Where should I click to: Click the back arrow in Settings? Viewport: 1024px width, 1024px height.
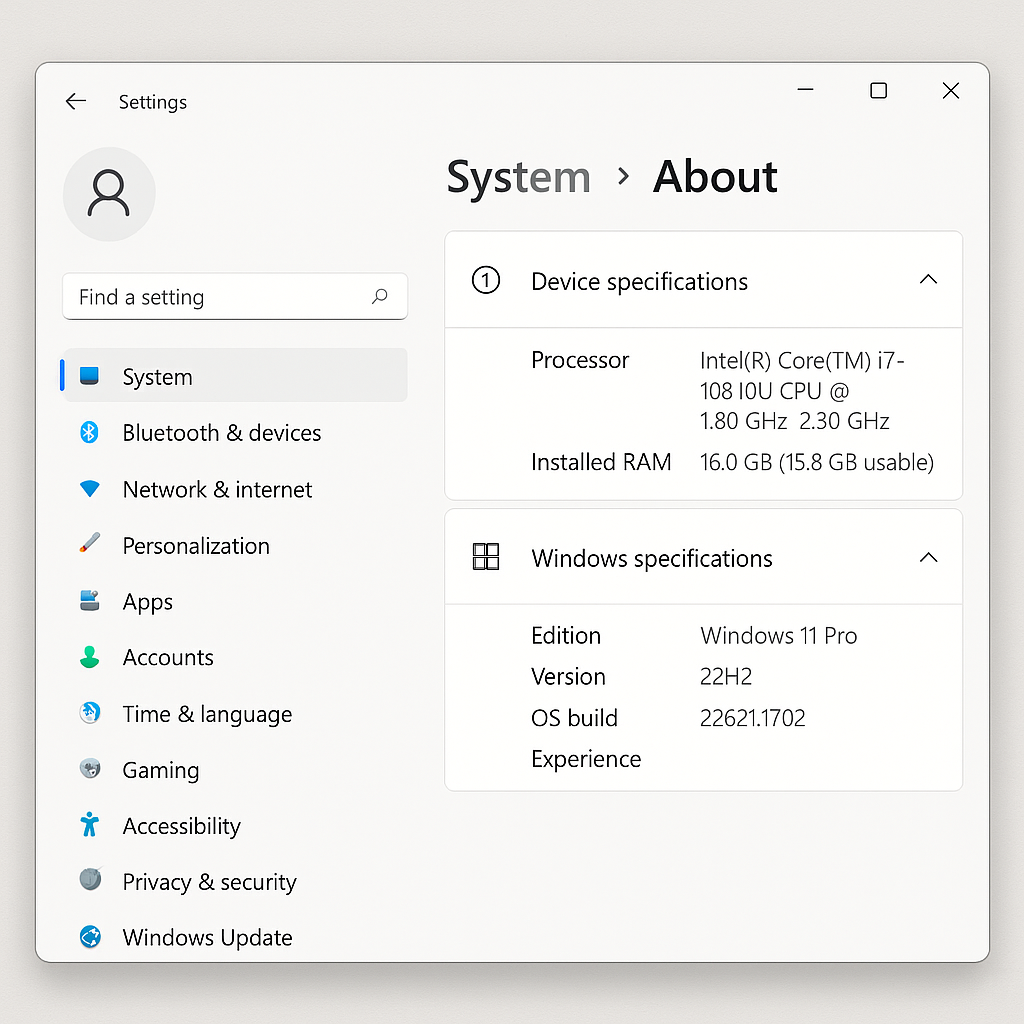click(x=76, y=101)
